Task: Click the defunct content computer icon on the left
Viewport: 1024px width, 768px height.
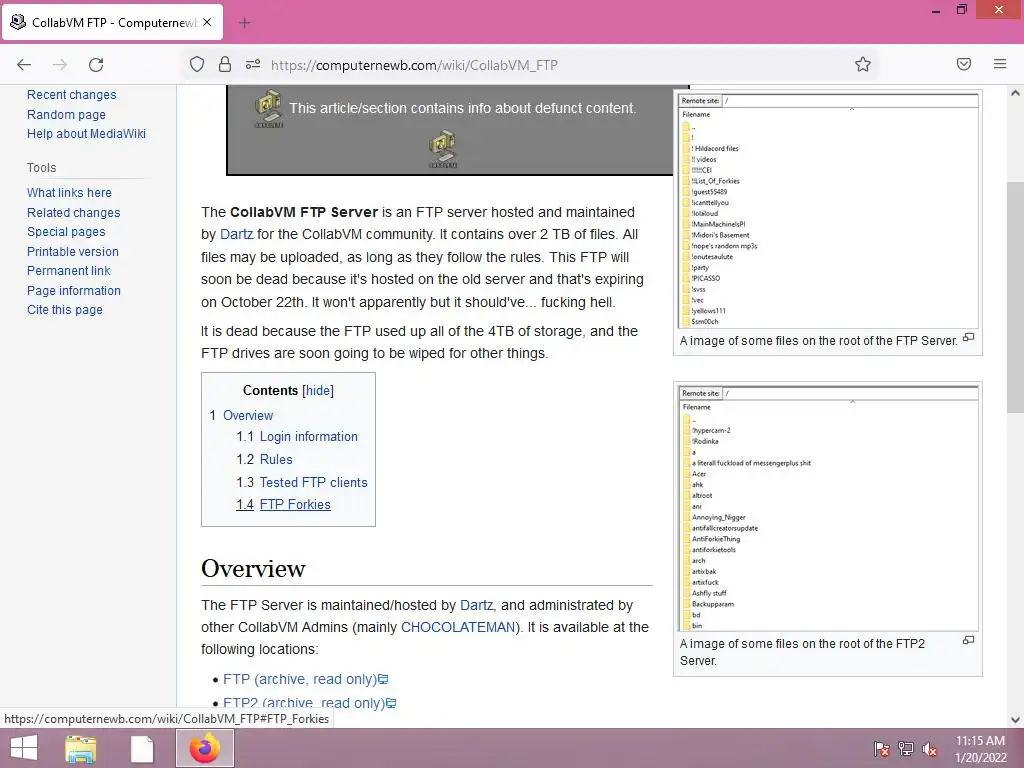Action: point(268,109)
